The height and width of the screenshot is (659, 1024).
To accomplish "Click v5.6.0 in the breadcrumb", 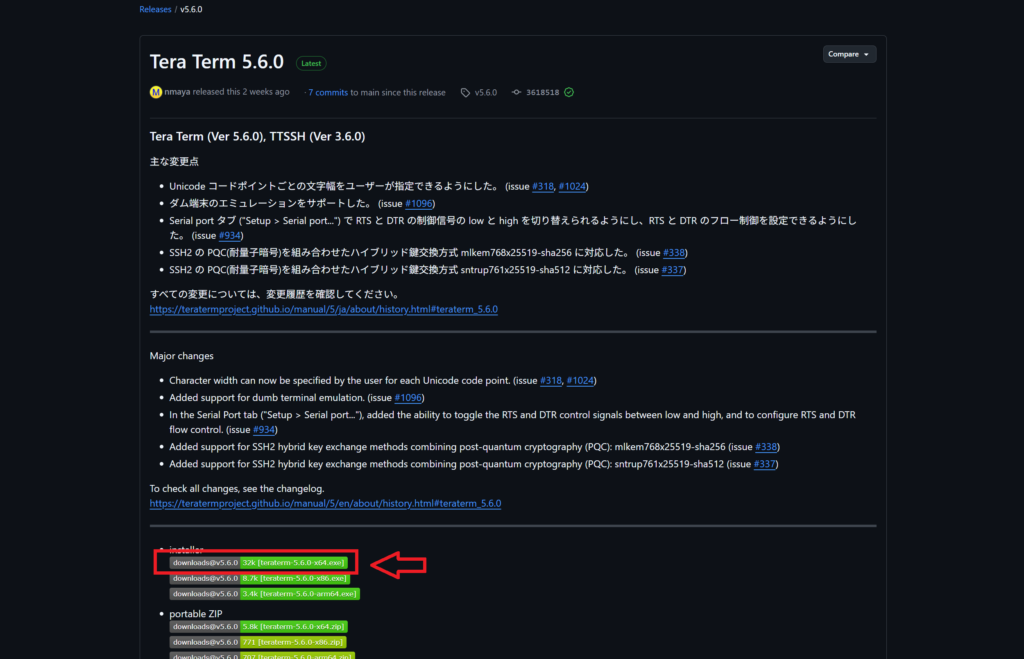I will [191, 9].
